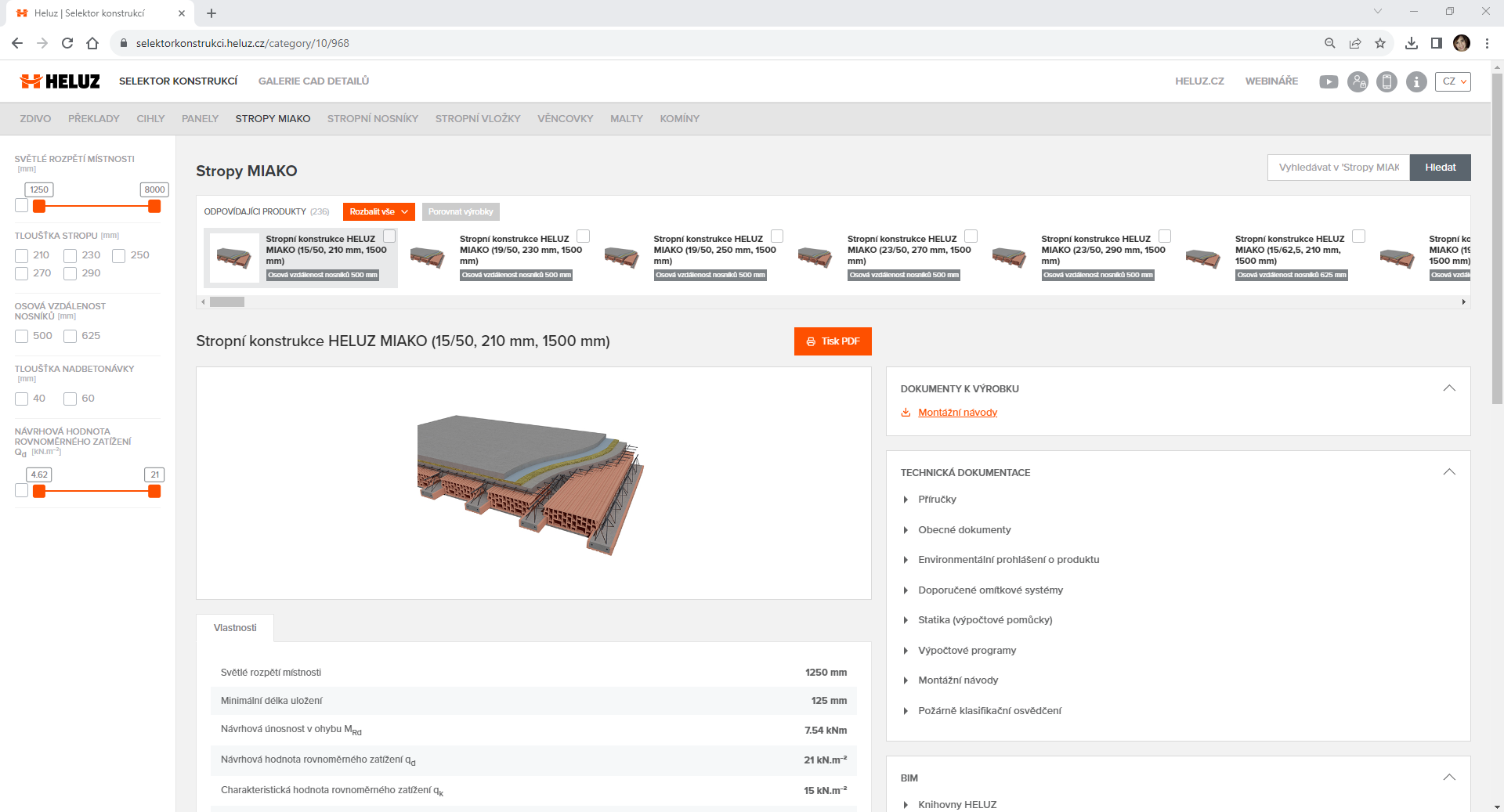
Task: Bookmark this page with star icon
Action: pos(1380,43)
